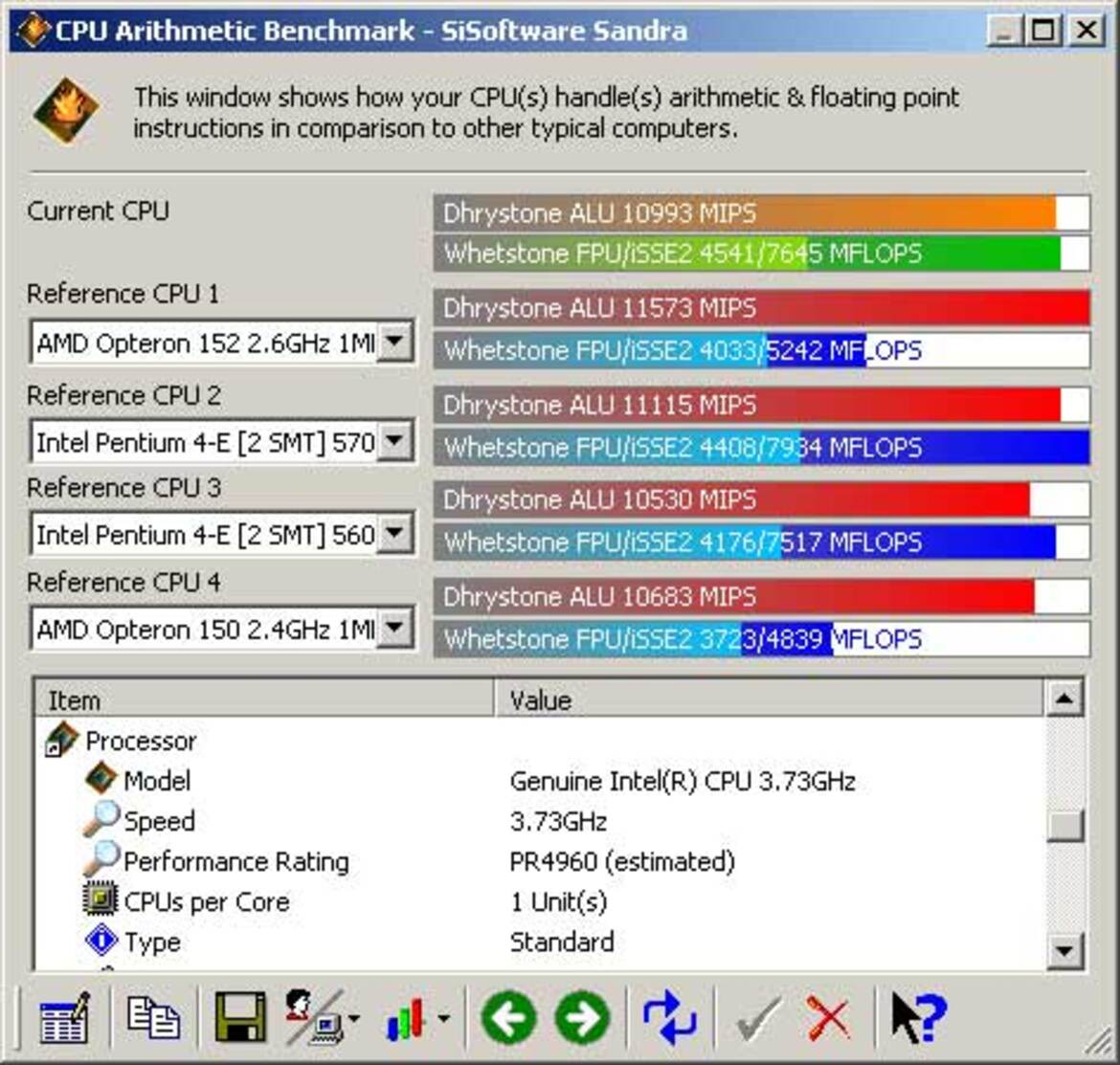
Task: Open the dropdown arrow next to chart icon
Action: 443,1019
